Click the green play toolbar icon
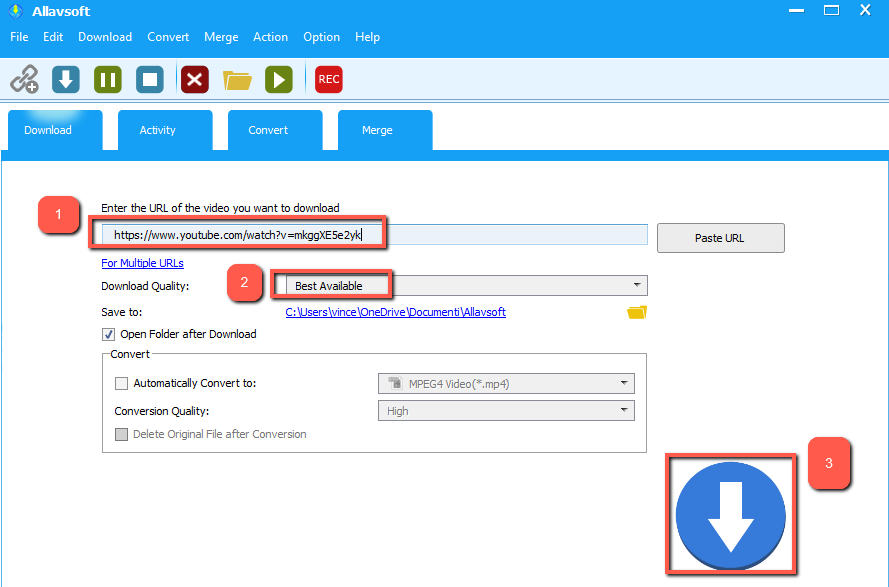The height and width of the screenshot is (587, 889). (x=279, y=79)
